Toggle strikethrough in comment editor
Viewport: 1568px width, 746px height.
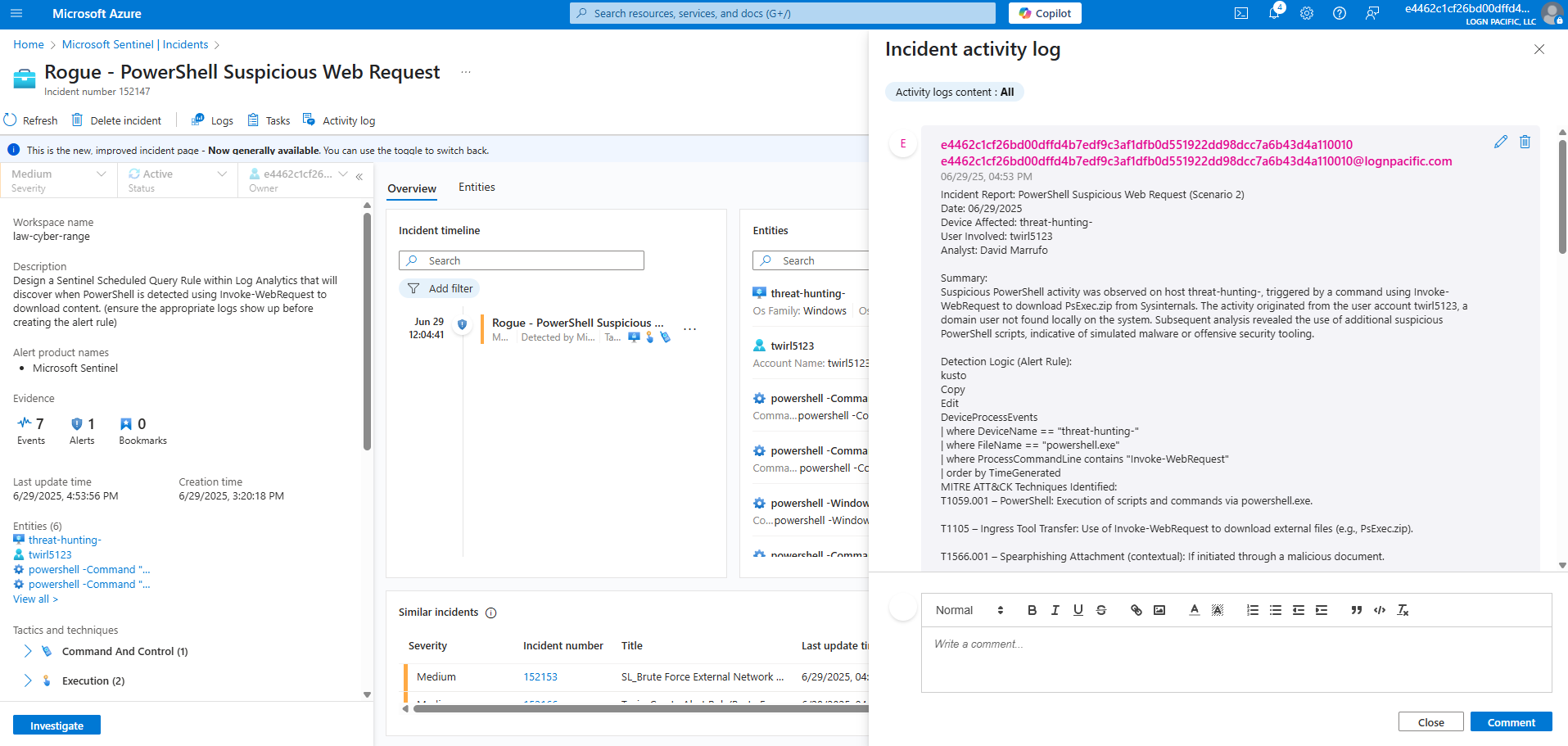coord(1101,610)
